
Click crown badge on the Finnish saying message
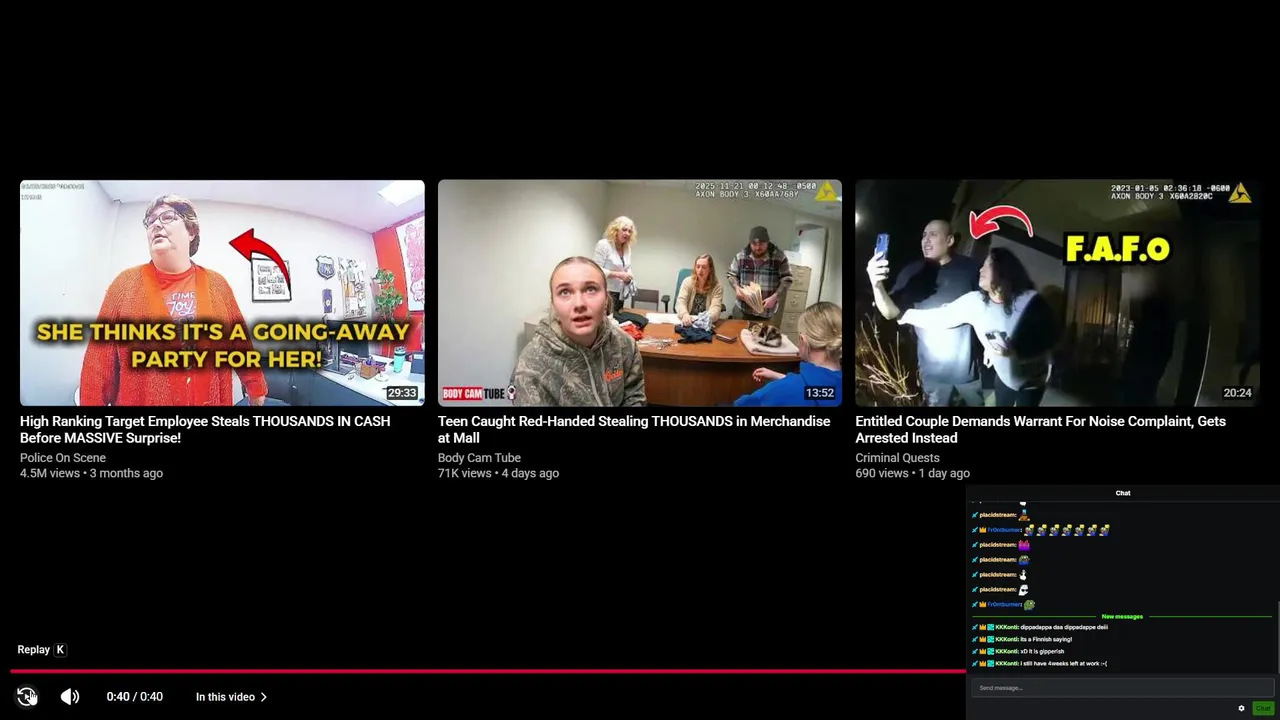pyautogui.click(x=983, y=639)
